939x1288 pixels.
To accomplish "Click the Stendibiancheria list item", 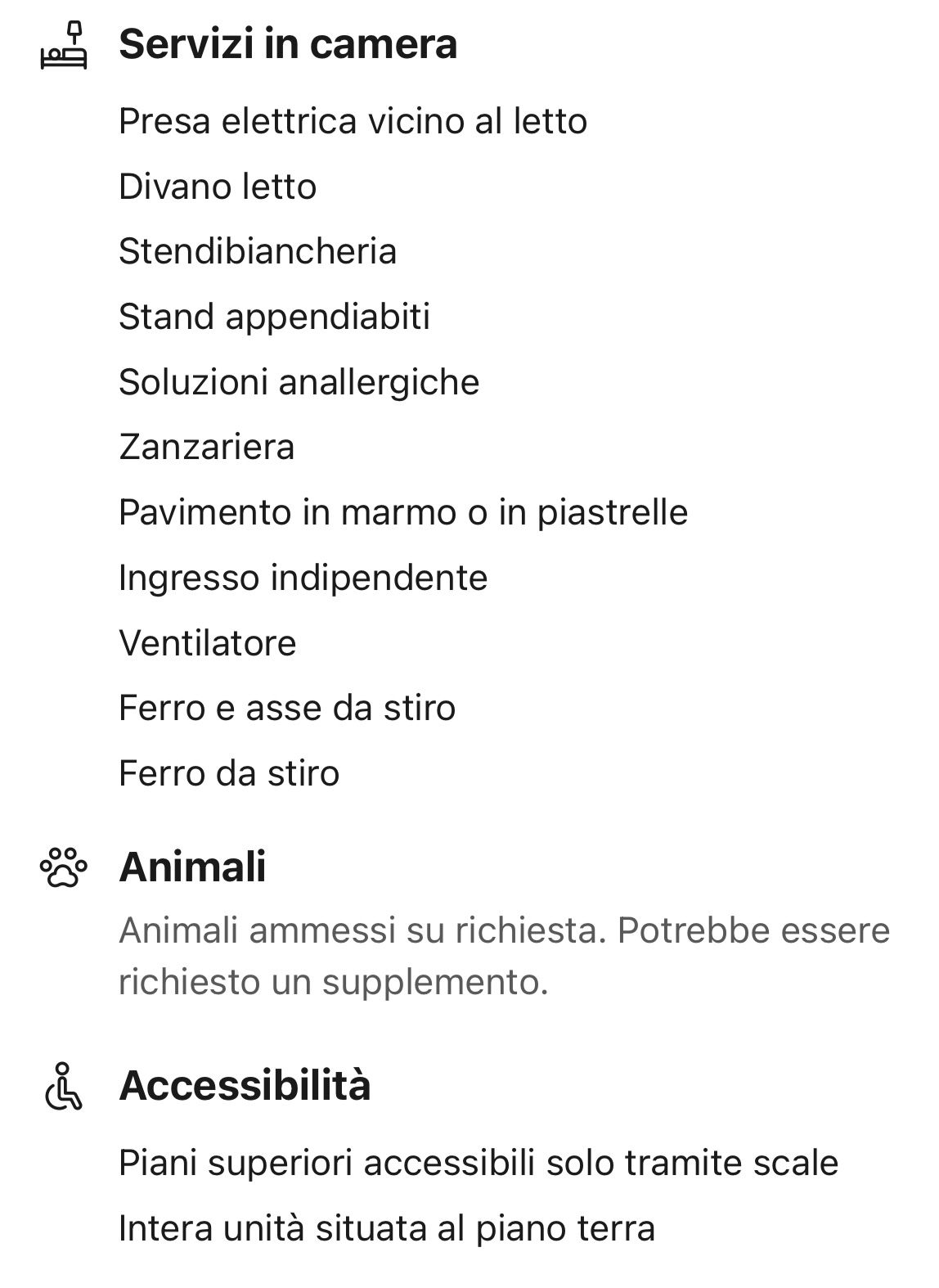I will coord(258,251).
